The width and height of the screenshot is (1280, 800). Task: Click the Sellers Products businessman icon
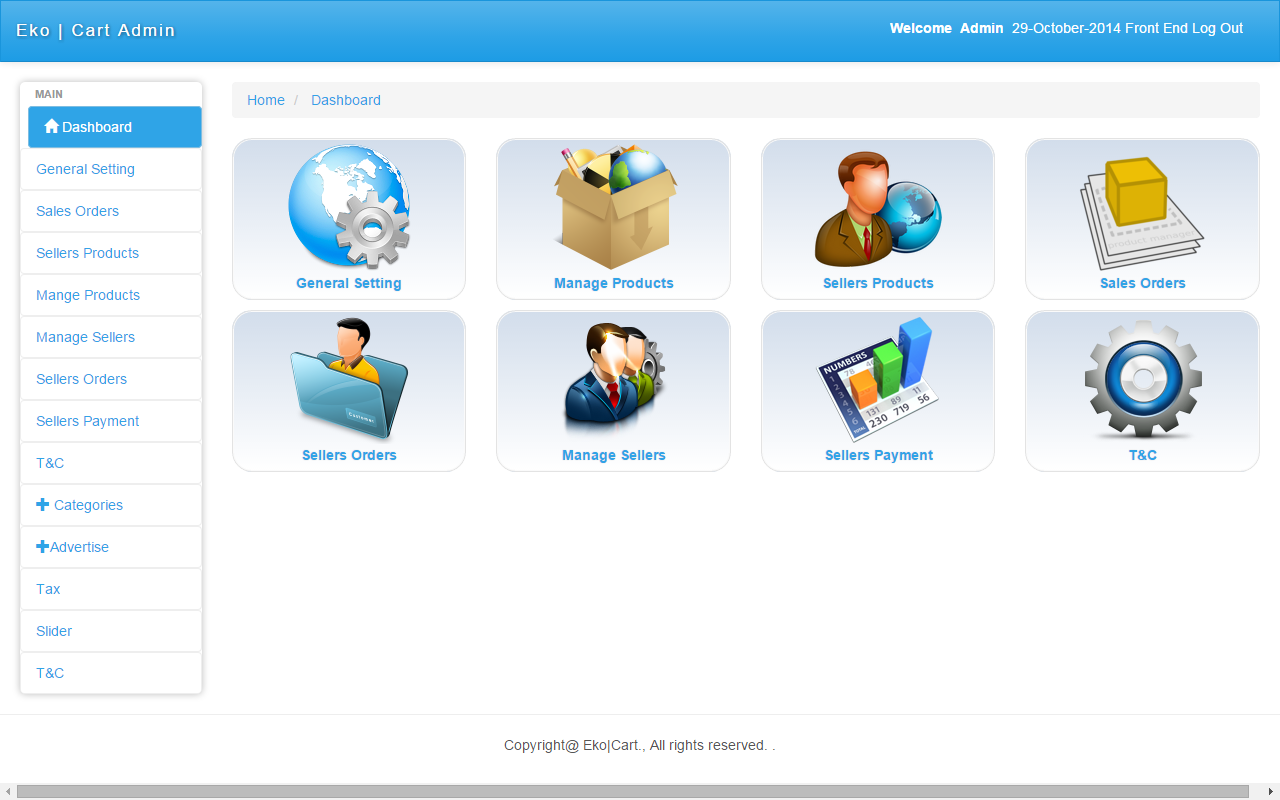click(x=877, y=207)
